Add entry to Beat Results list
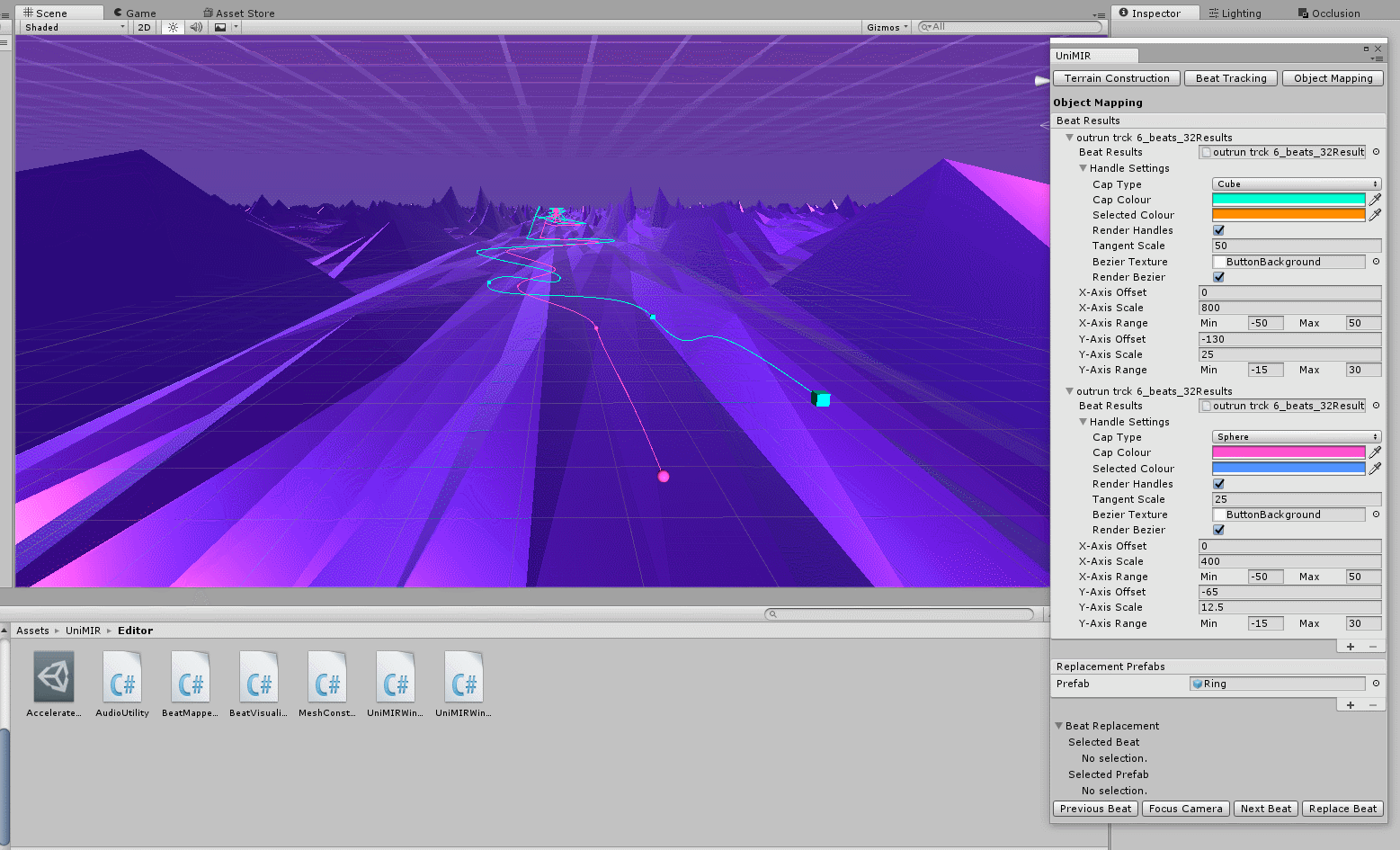 click(x=1351, y=647)
